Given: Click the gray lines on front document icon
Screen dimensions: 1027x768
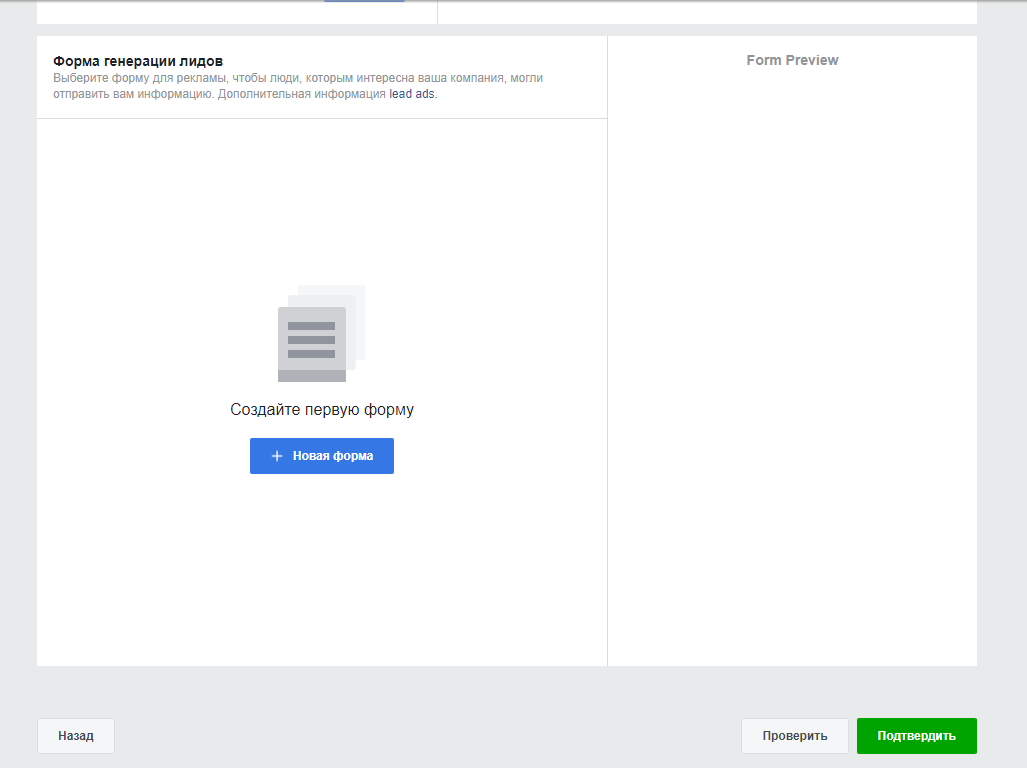Looking at the screenshot, I should tap(311, 340).
